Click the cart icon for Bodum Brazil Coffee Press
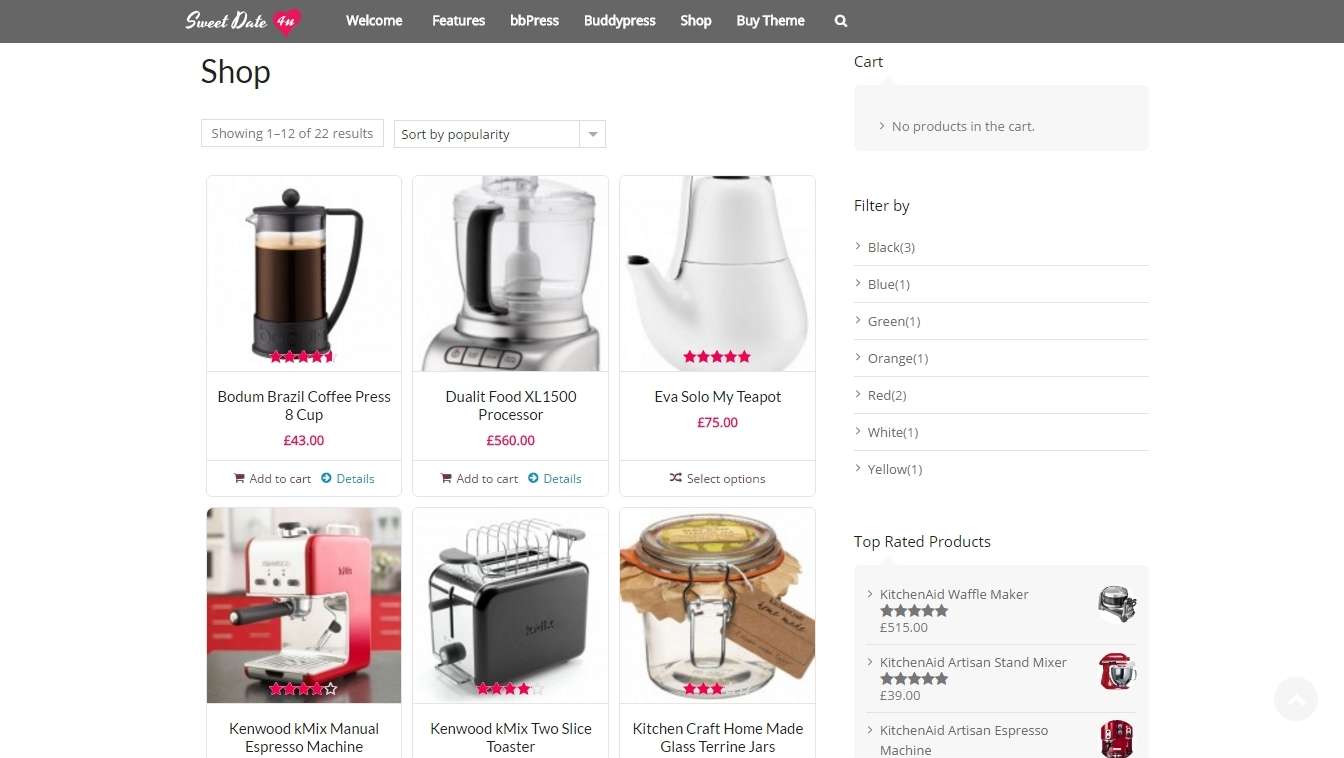This screenshot has height=758, width=1344. 239,478
